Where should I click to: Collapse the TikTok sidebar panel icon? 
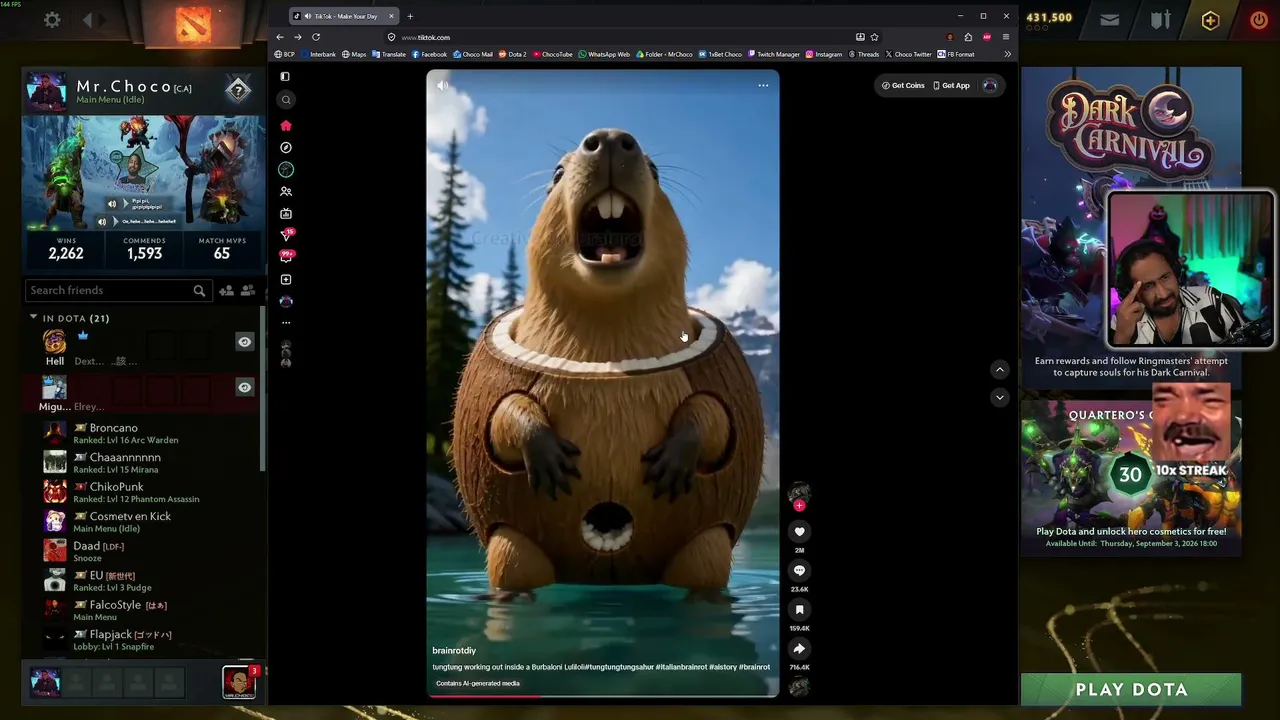tap(286, 76)
